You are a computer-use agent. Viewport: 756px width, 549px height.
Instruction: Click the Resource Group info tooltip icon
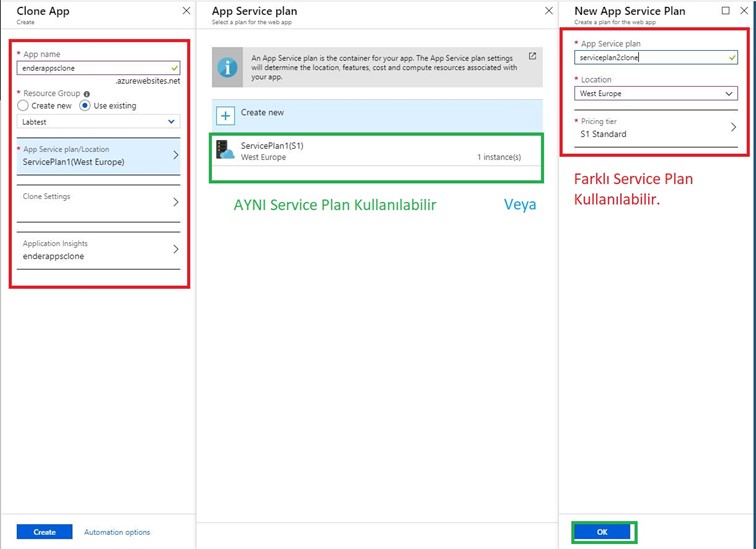[x=87, y=94]
